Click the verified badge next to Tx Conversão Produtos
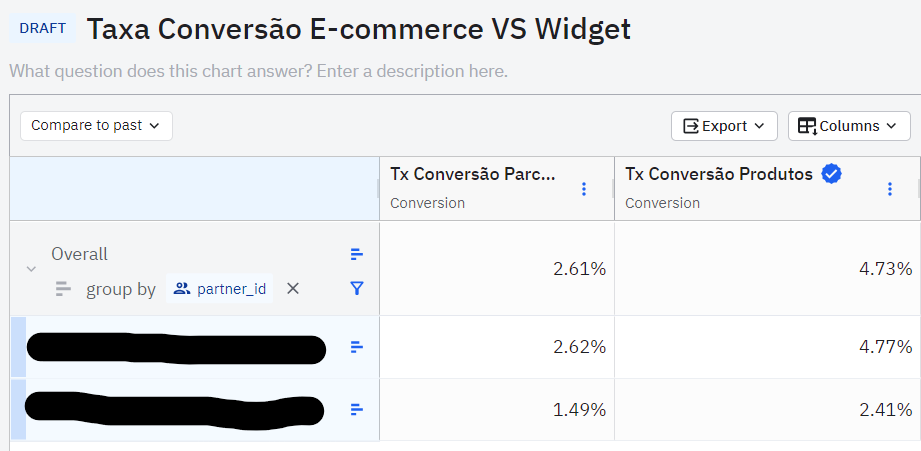 pos(831,174)
